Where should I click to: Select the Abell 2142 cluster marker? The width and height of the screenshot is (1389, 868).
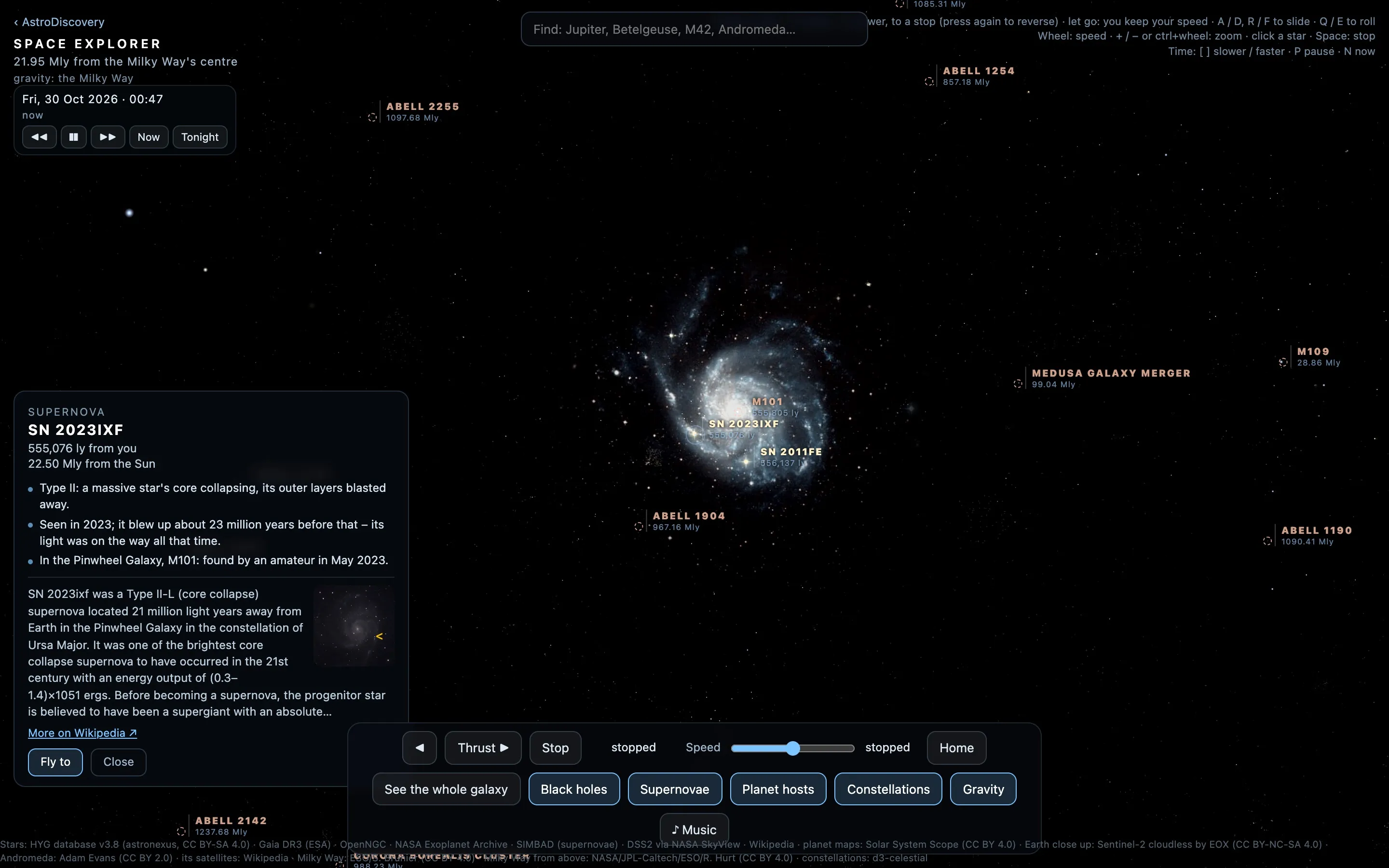click(x=181, y=831)
